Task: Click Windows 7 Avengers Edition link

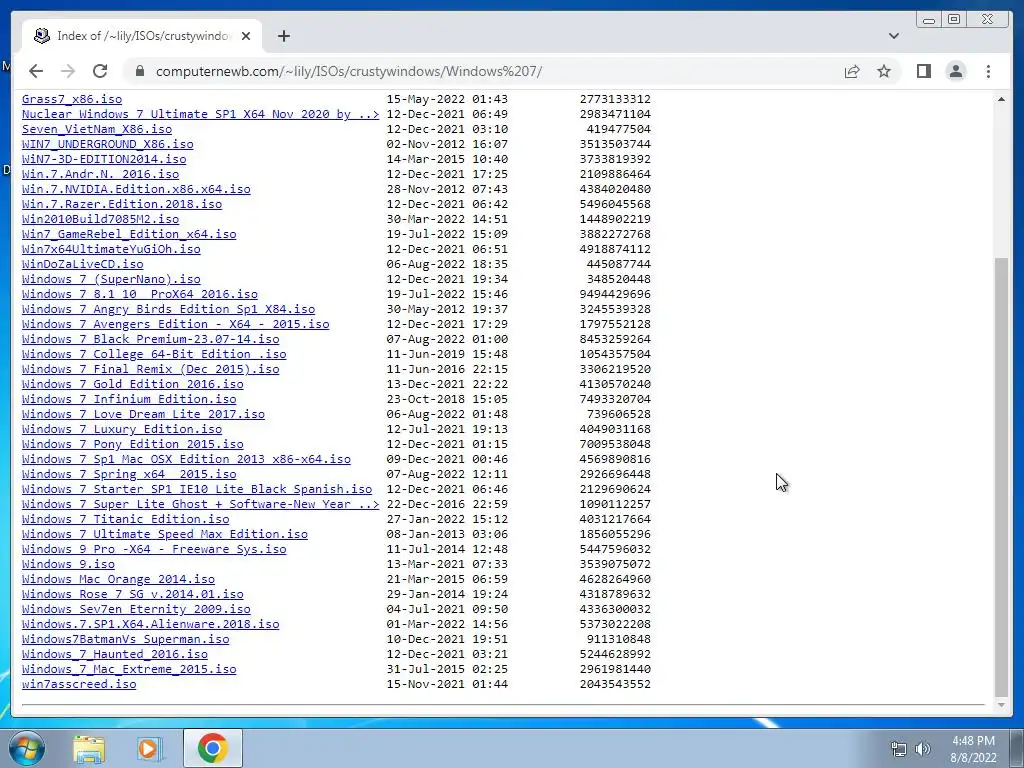Action: pyautogui.click(x=176, y=325)
